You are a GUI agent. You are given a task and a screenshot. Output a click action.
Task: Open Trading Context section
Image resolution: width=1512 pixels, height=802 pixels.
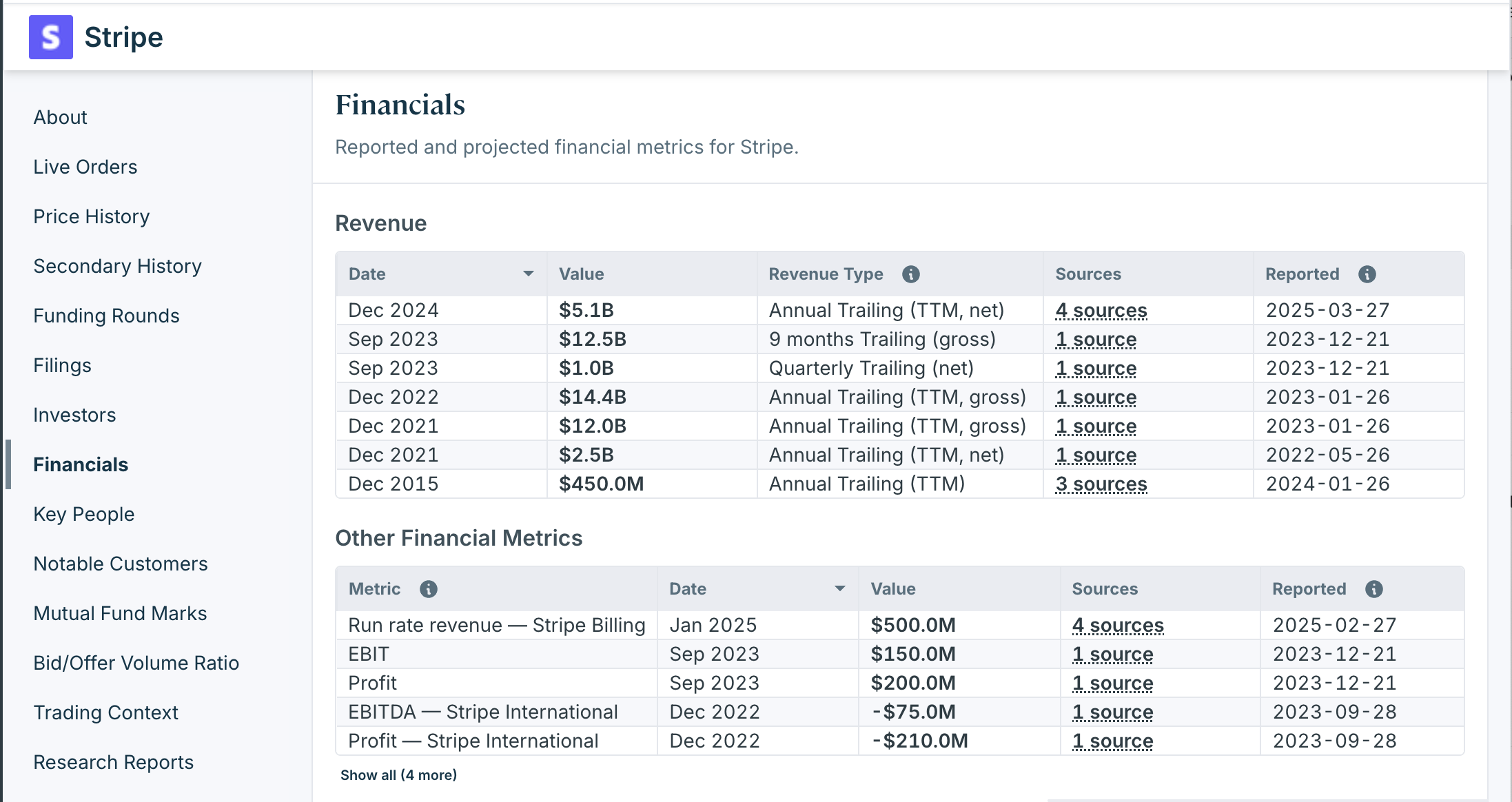(106, 712)
